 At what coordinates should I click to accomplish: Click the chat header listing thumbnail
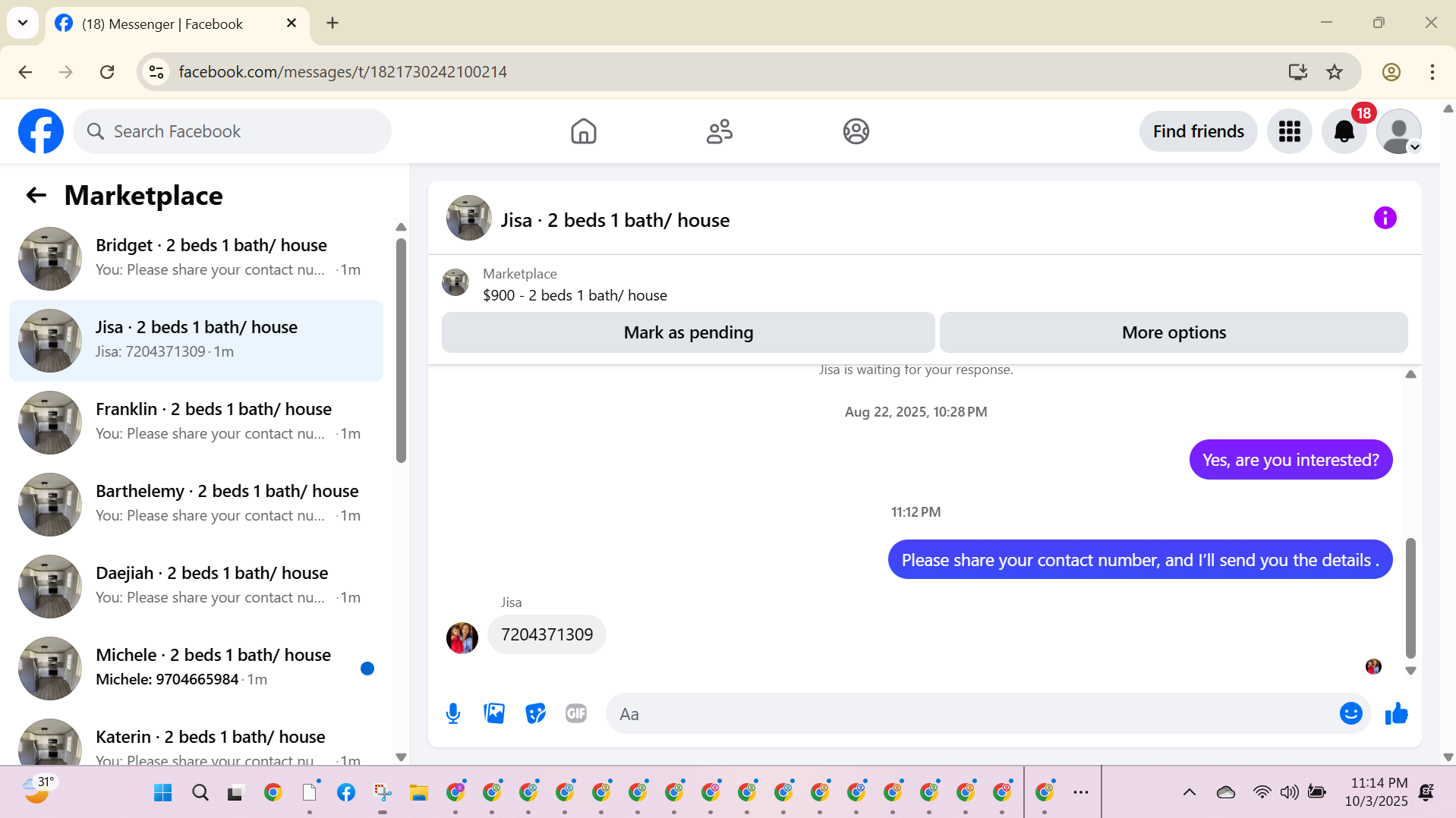pyautogui.click(x=468, y=219)
